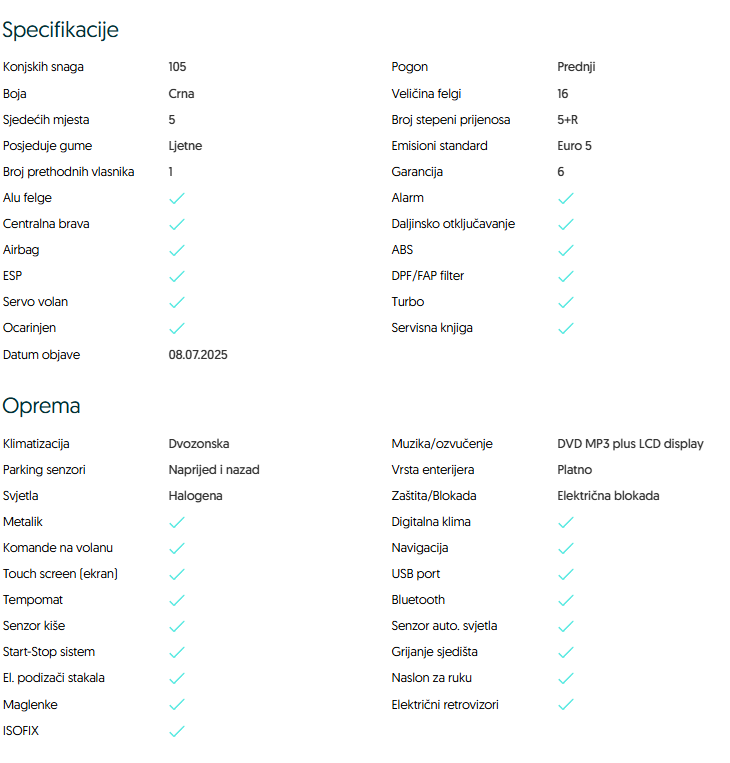Click the Naprijed i nazad parking sensor value

pyautogui.click(x=214, y=470)
